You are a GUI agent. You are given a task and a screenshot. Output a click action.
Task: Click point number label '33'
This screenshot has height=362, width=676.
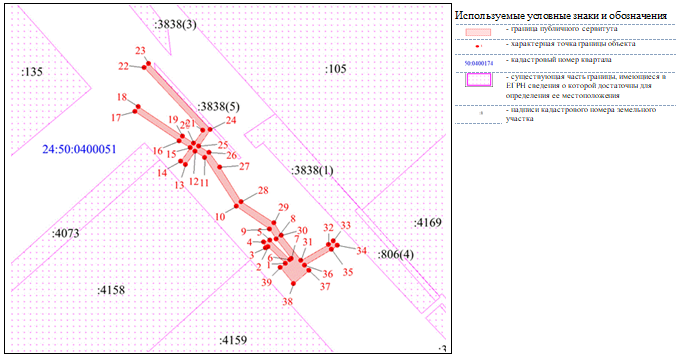click(346, 225)
